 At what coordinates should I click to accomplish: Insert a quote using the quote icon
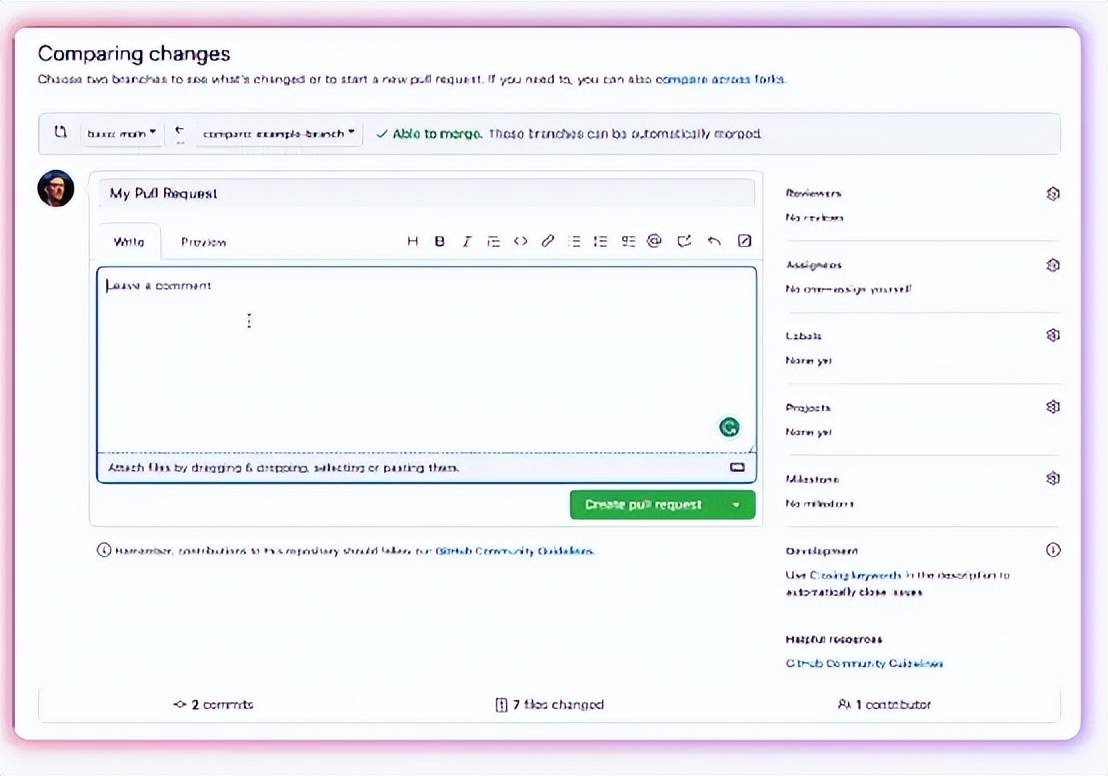(x=493, y=241)
